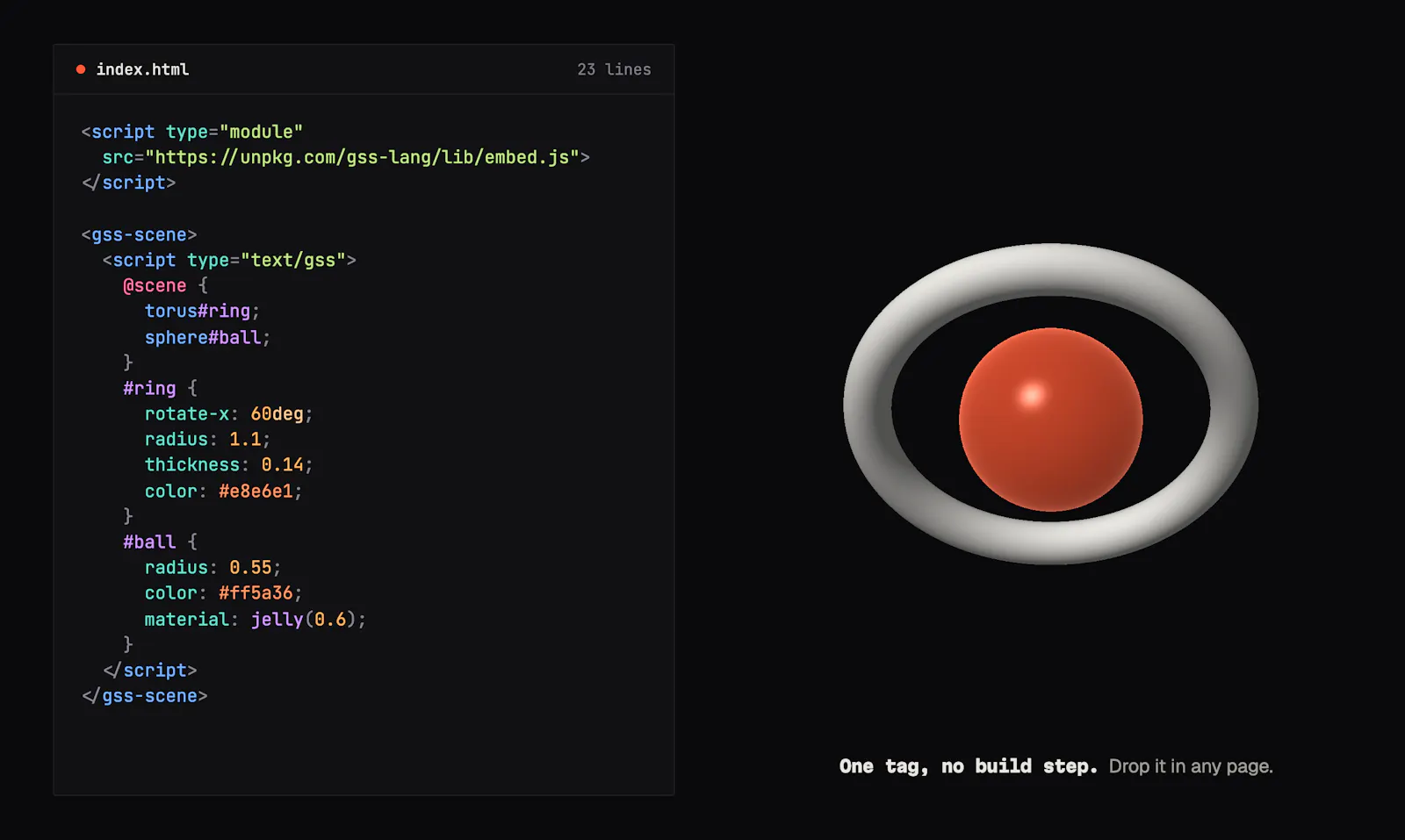Click the color #ff5a36 value

[x=256, y=592]
